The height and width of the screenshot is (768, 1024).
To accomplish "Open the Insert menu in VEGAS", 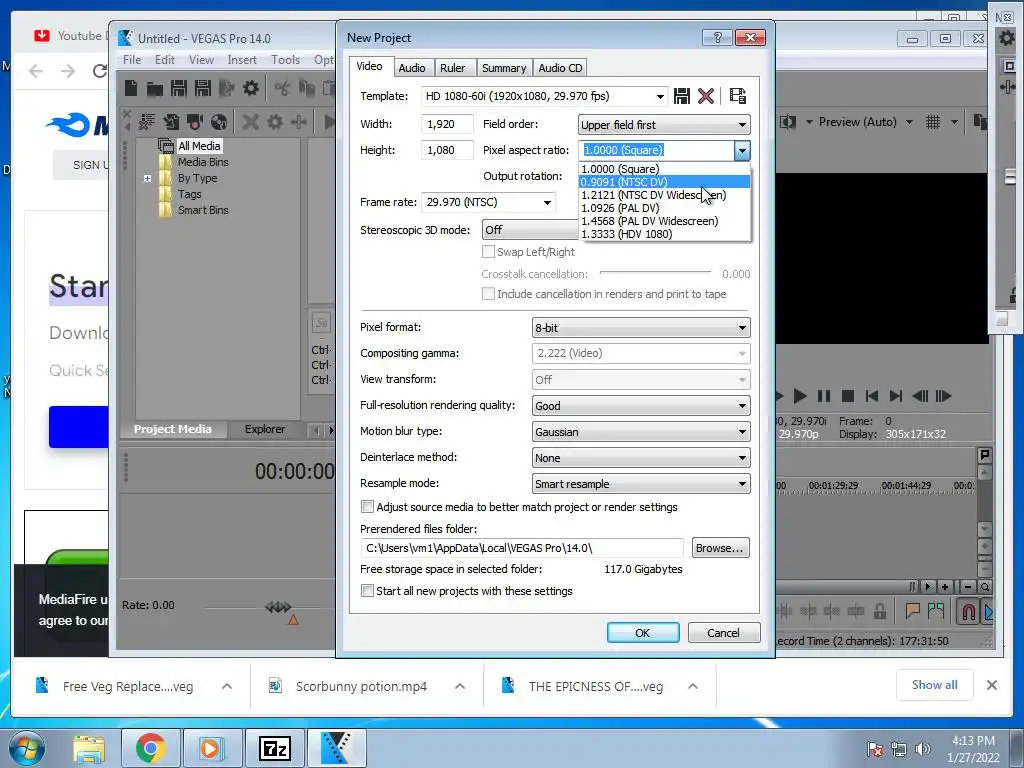I will tap(242, 59).
